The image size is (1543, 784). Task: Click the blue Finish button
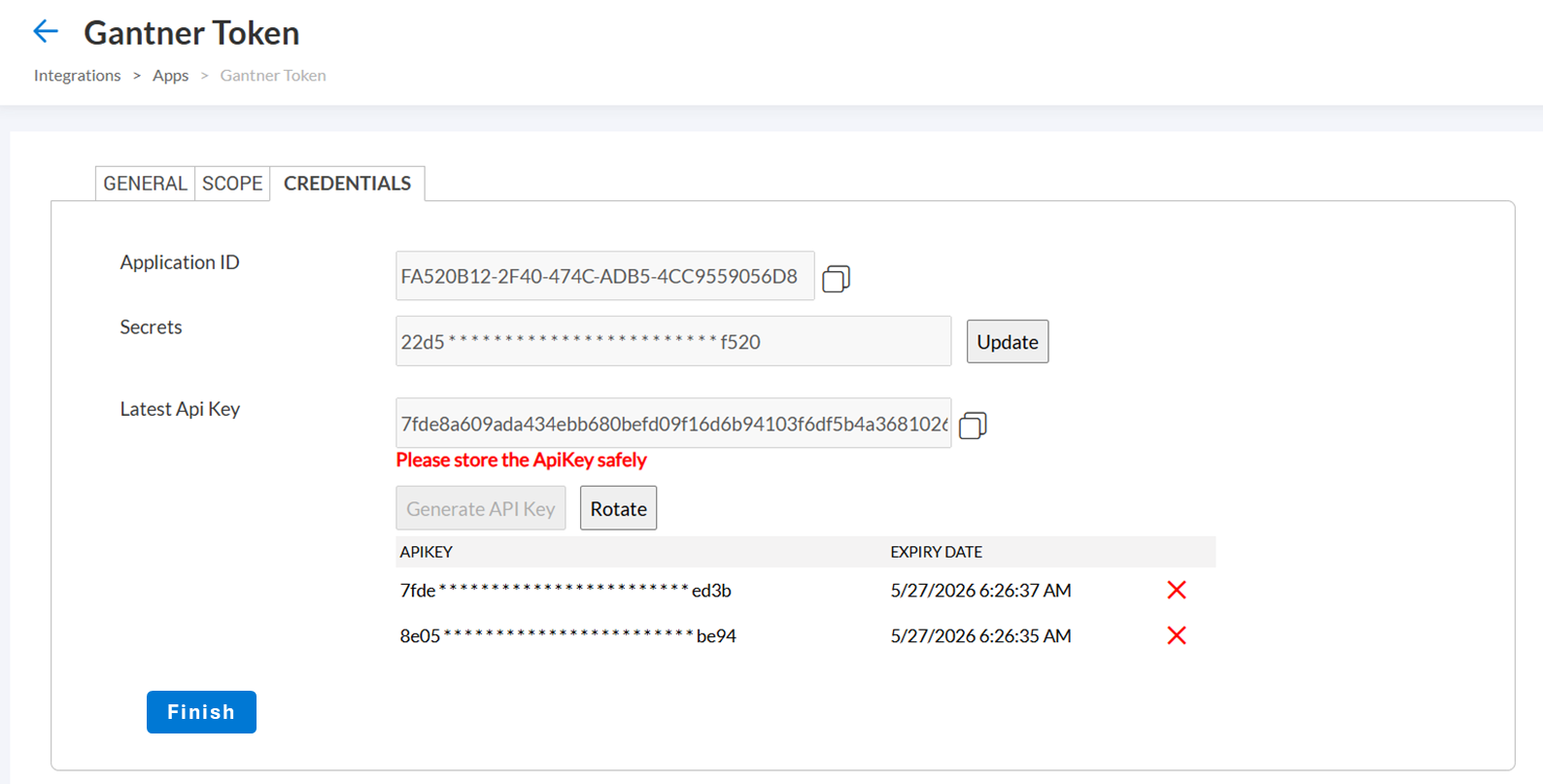pos(201,712)
